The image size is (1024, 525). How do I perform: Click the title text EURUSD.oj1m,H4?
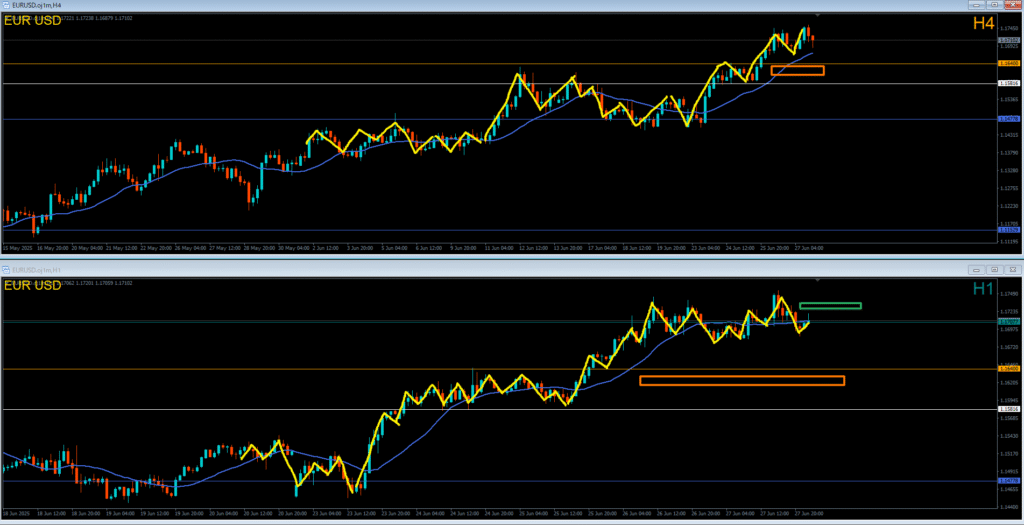pyautogui.click(x=37, y=5)
